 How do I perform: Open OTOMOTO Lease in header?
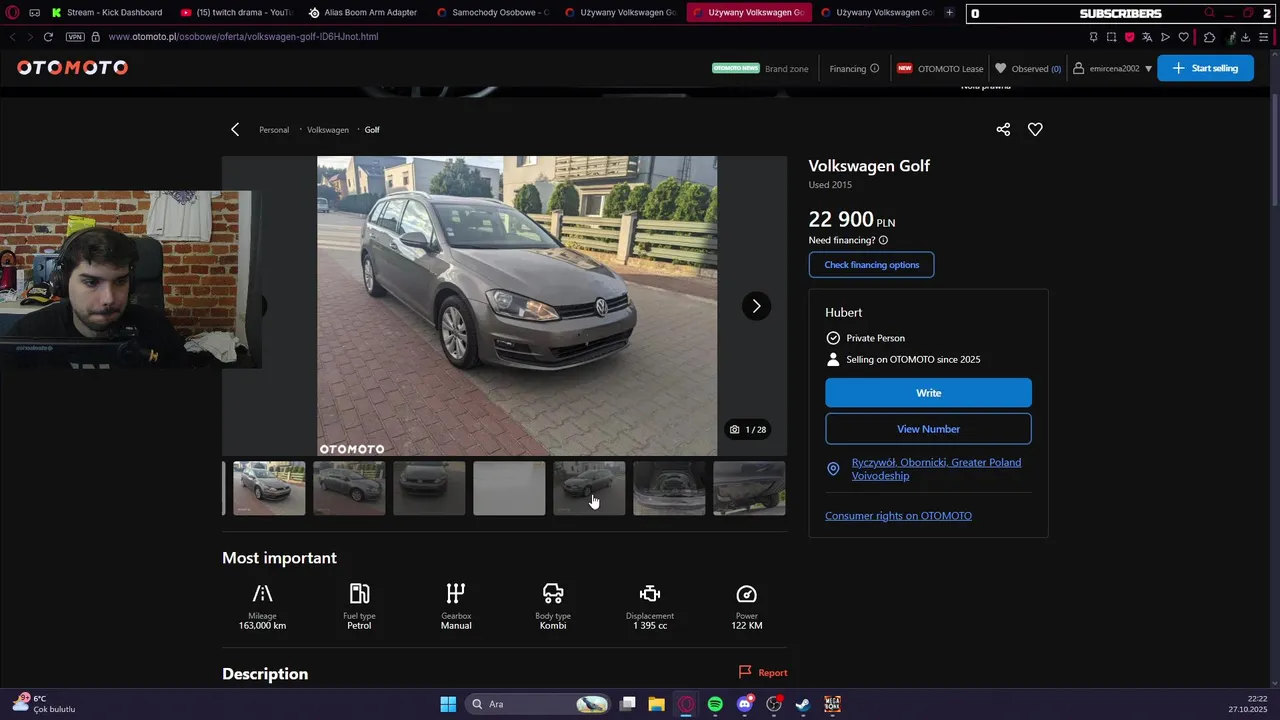coord(940,69)
